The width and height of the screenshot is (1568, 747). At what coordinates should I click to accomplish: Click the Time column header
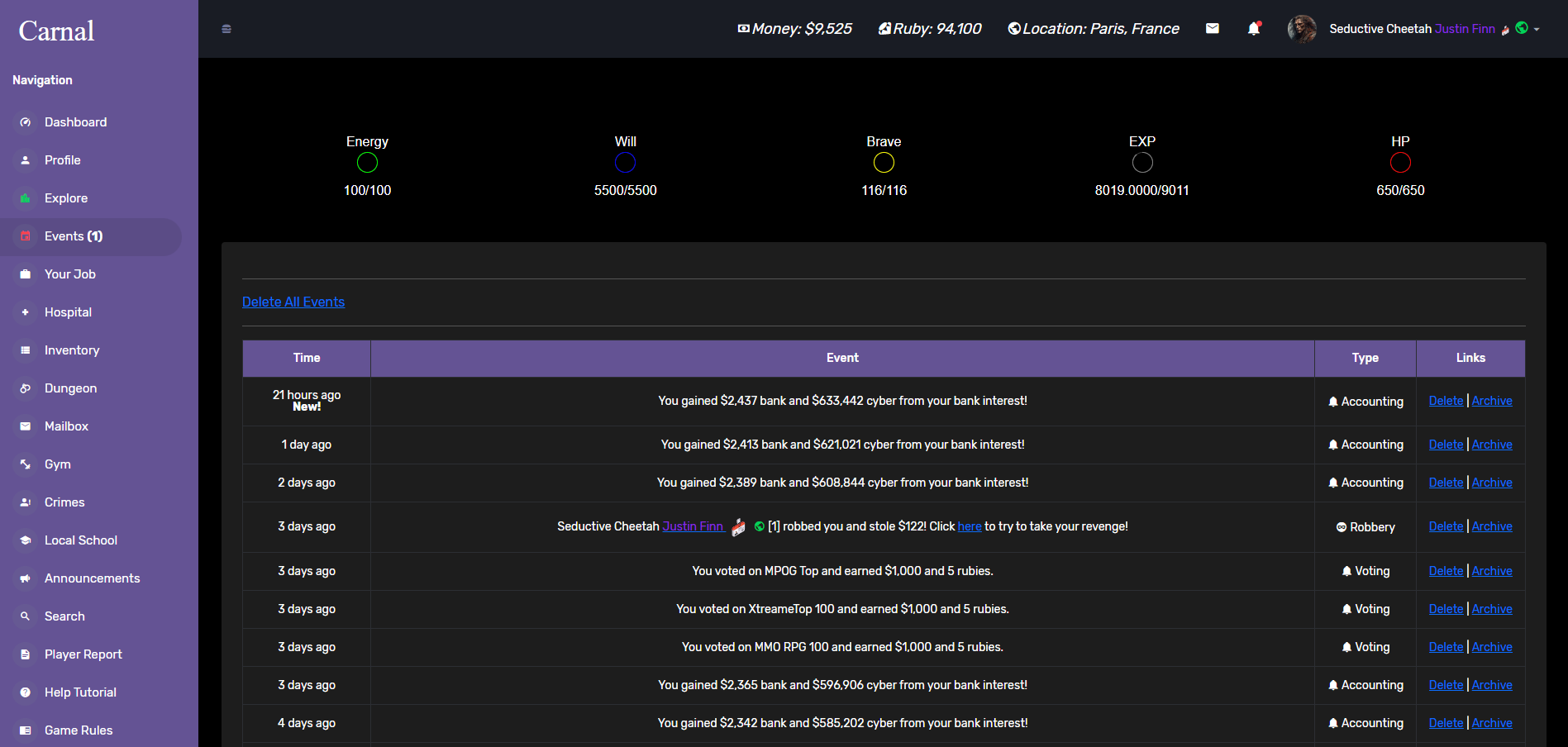(x=307, y=358)
